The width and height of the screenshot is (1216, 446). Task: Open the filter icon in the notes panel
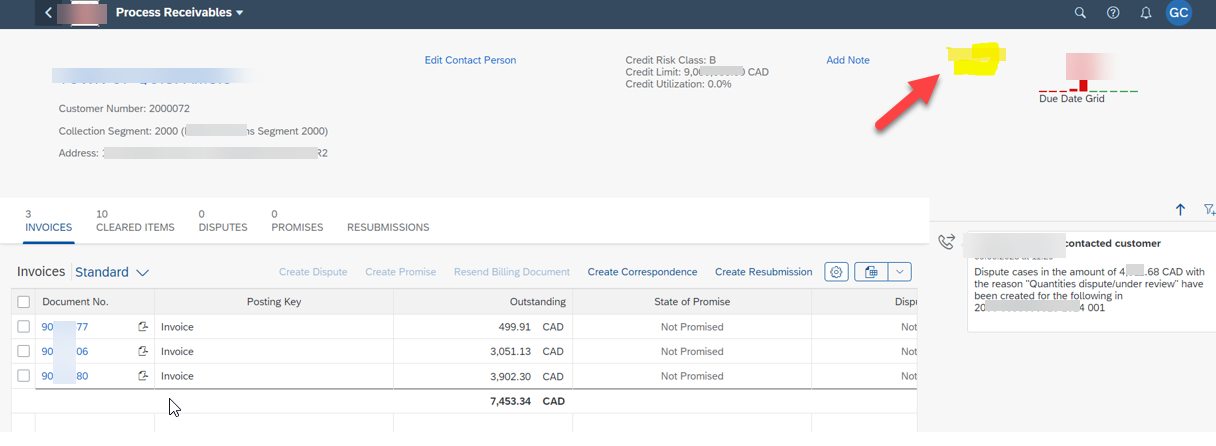pyautogui.click(x=1210, y=209)
